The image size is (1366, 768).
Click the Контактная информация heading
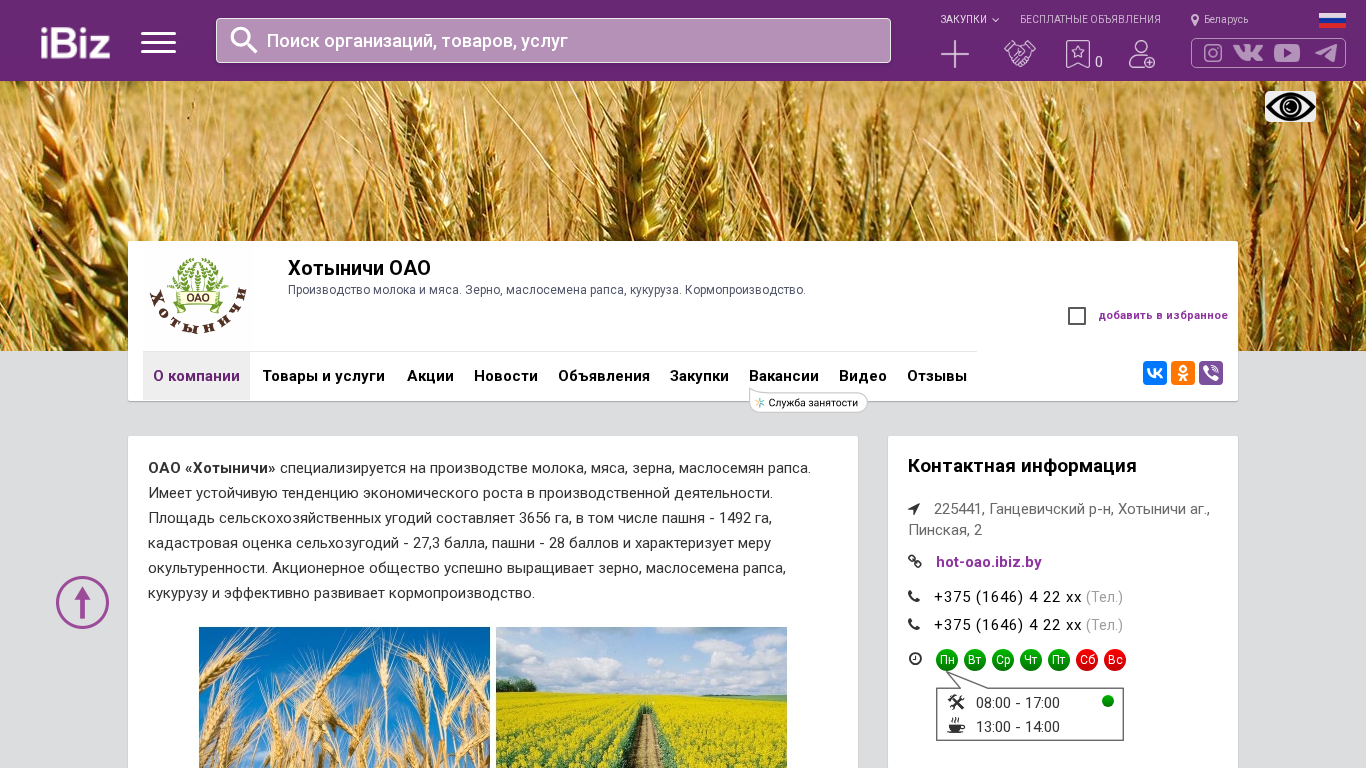pos(1022,466)
